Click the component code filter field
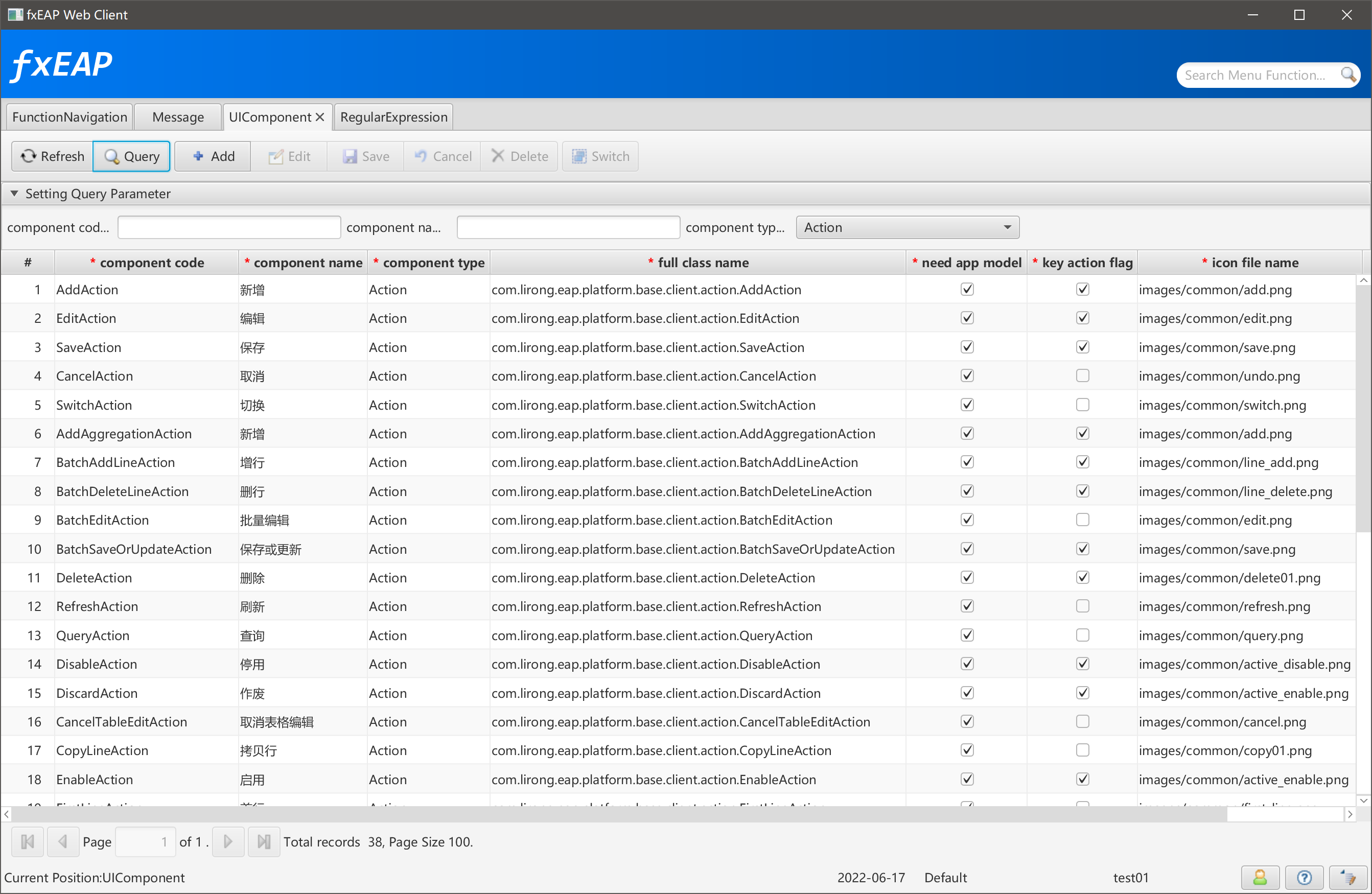 [229, 227]
